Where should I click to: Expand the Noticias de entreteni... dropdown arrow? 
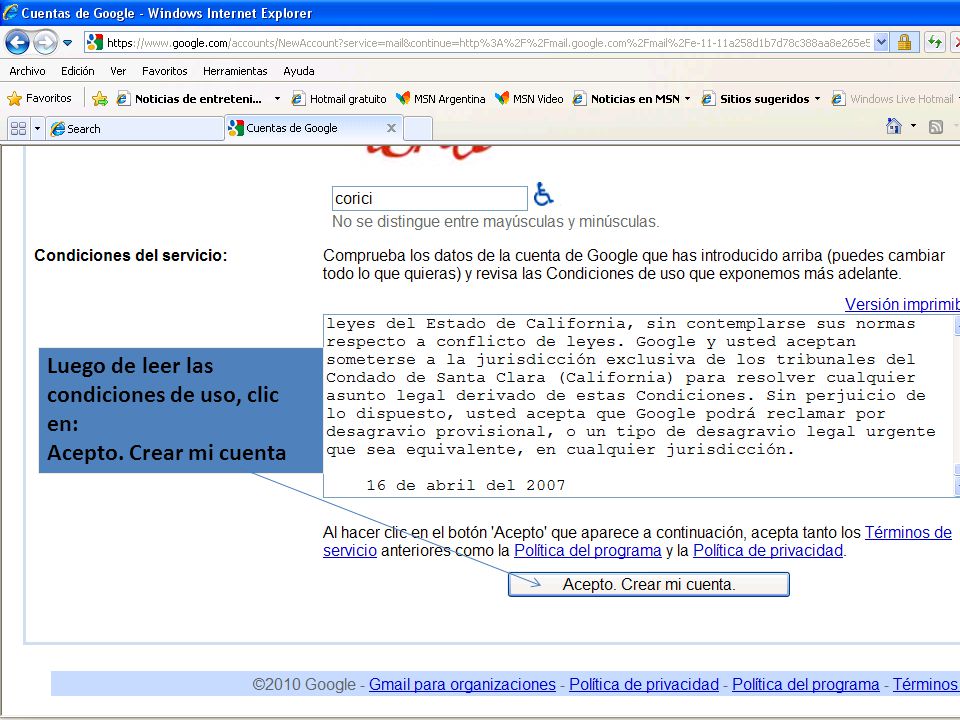click(x=277, y=99)
